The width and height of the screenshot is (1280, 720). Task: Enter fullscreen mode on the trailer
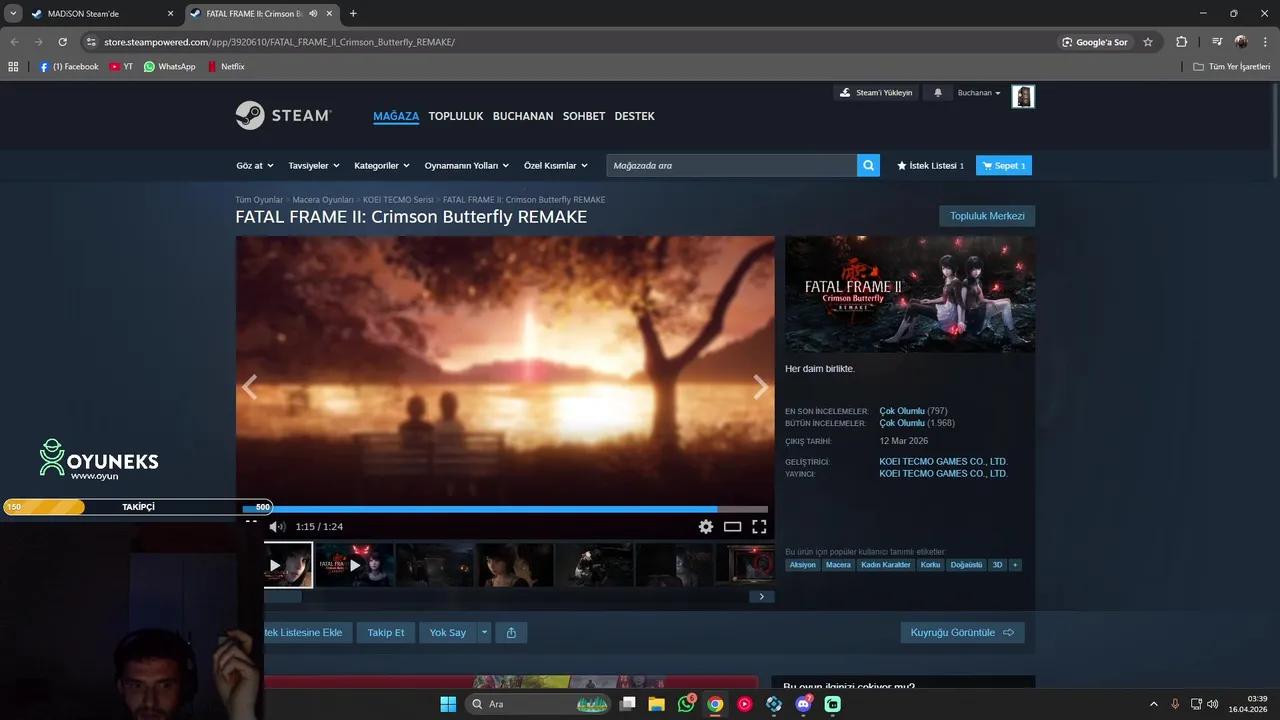759,526
